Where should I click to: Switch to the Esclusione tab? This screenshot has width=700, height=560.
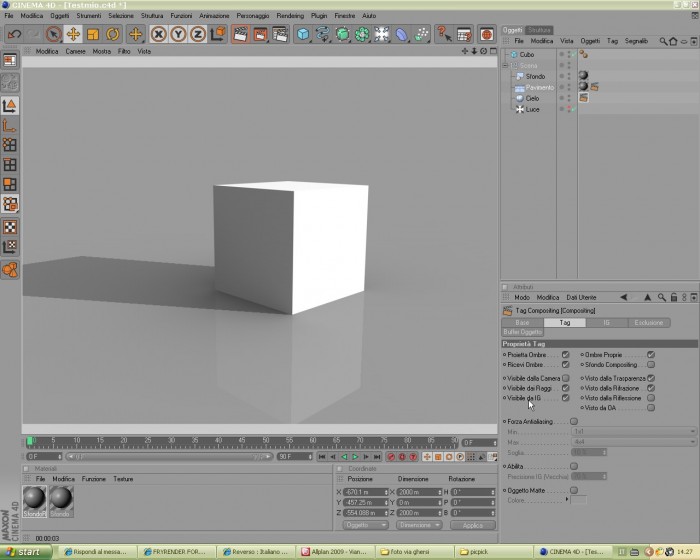tap(649, 322)
